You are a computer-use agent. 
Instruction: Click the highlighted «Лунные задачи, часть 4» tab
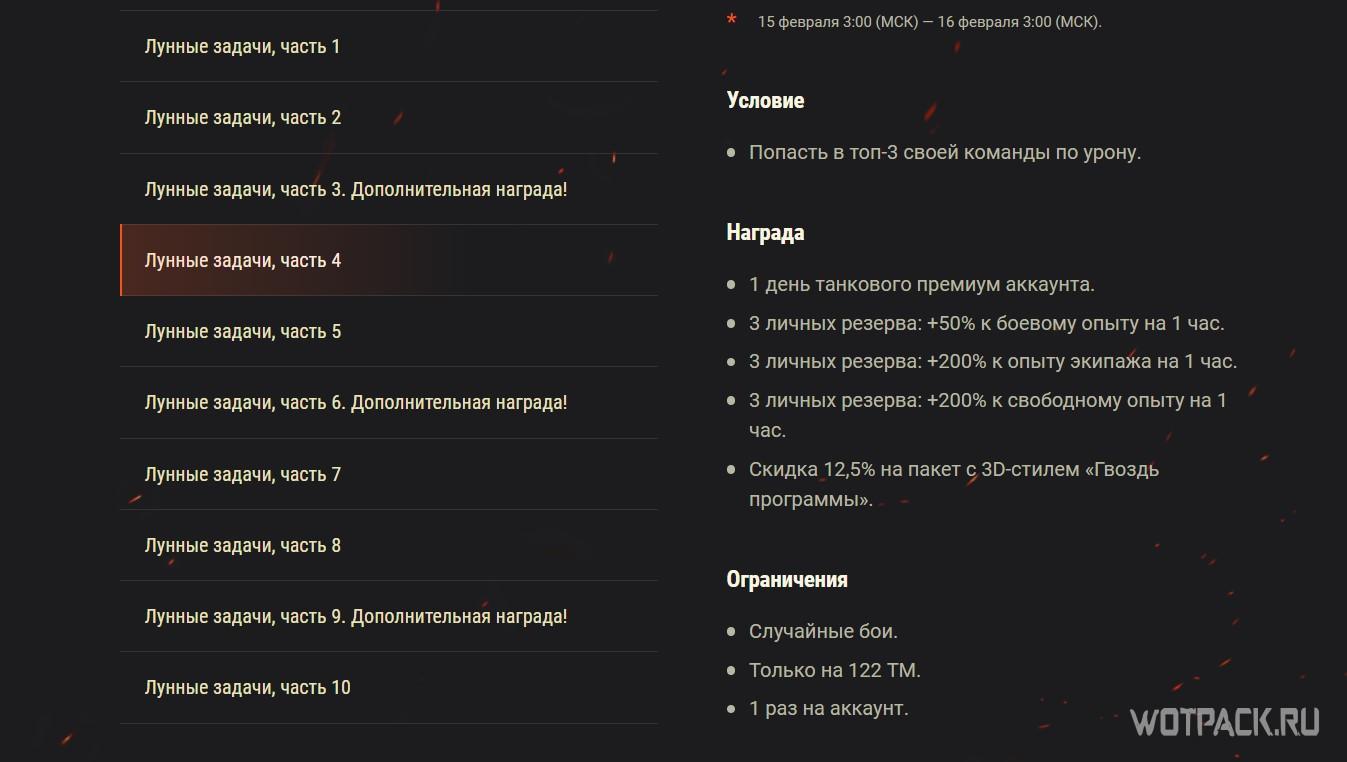(243, 260)
